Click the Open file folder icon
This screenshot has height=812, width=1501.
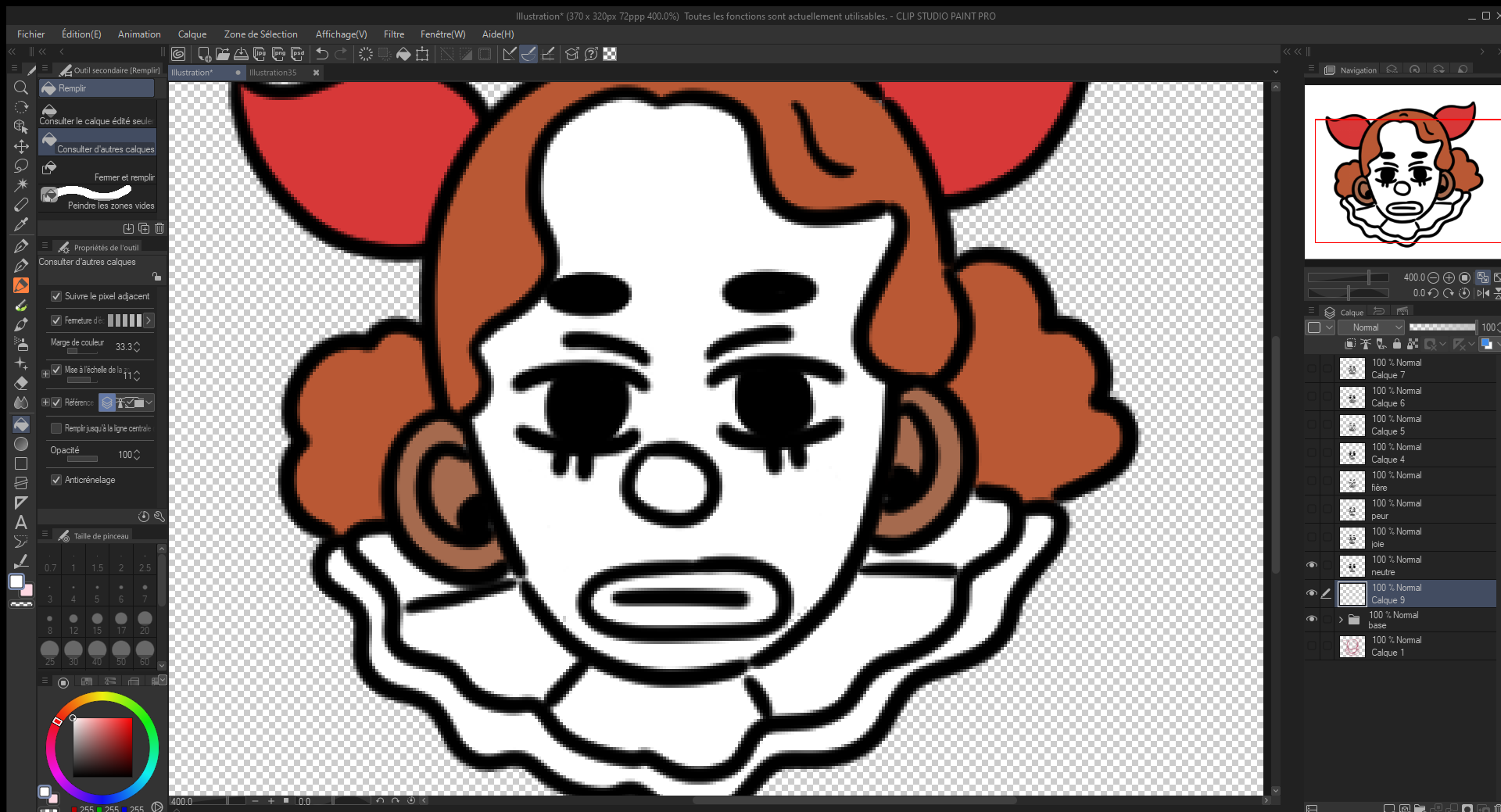click(223, 54)
